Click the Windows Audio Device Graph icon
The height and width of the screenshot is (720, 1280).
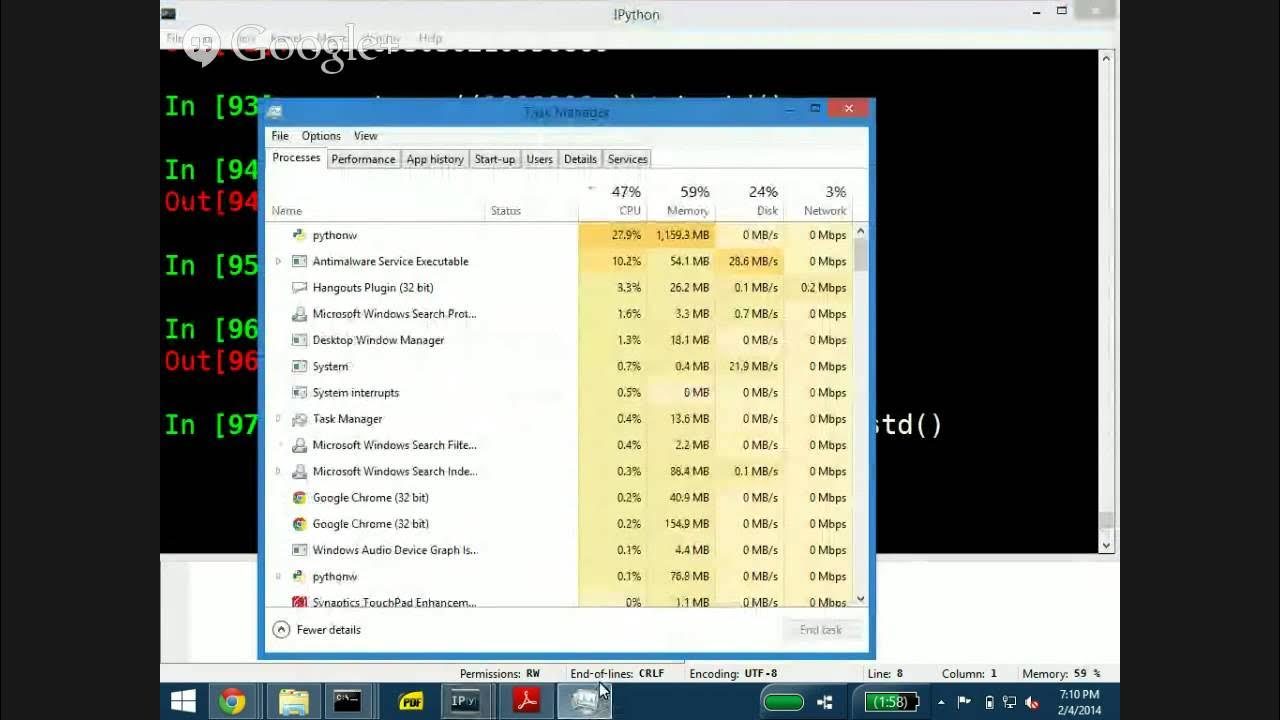click(x=298, y=550)
